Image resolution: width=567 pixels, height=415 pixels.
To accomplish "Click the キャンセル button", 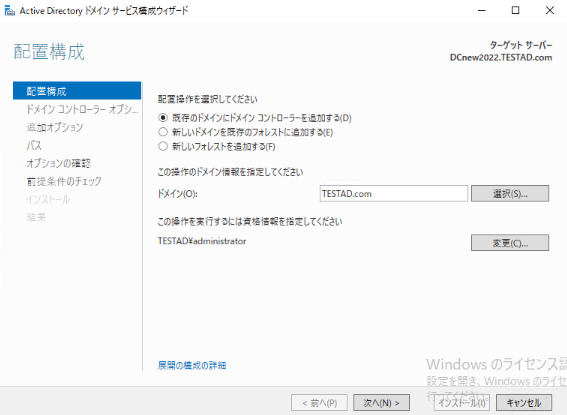I will pos(524,403).
